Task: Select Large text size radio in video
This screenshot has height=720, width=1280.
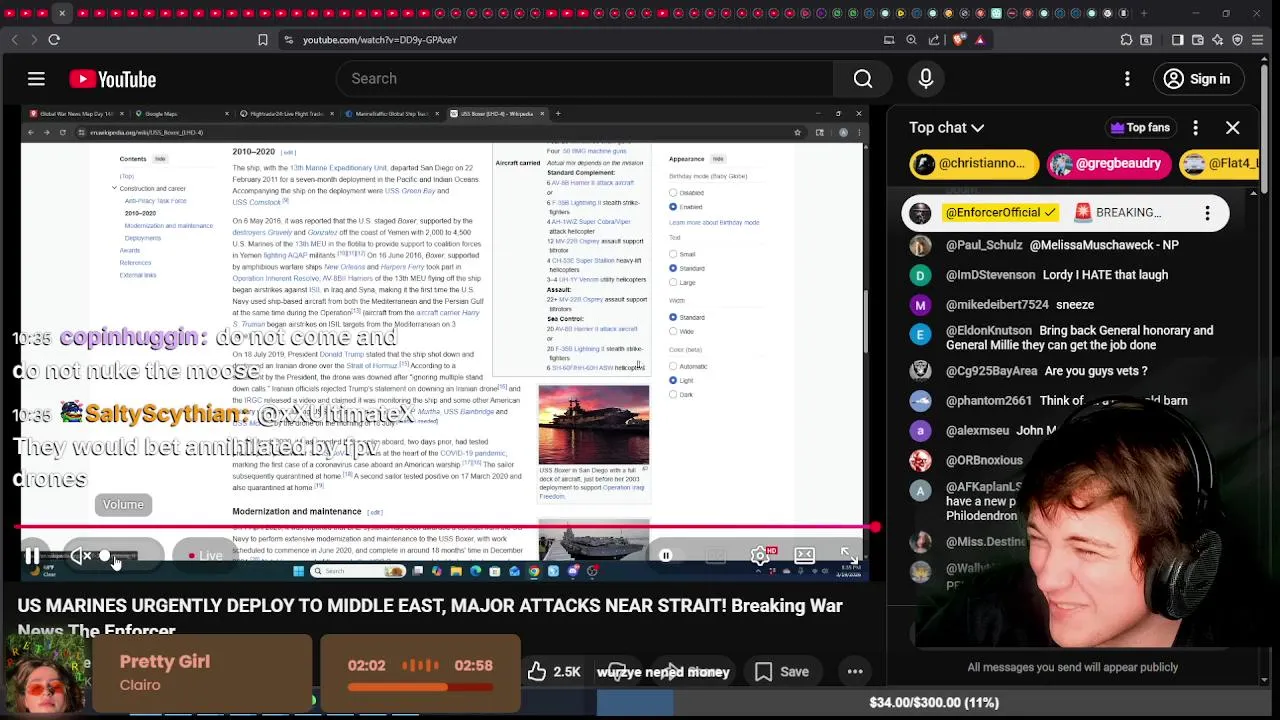Action: click(x=673, y=282)
